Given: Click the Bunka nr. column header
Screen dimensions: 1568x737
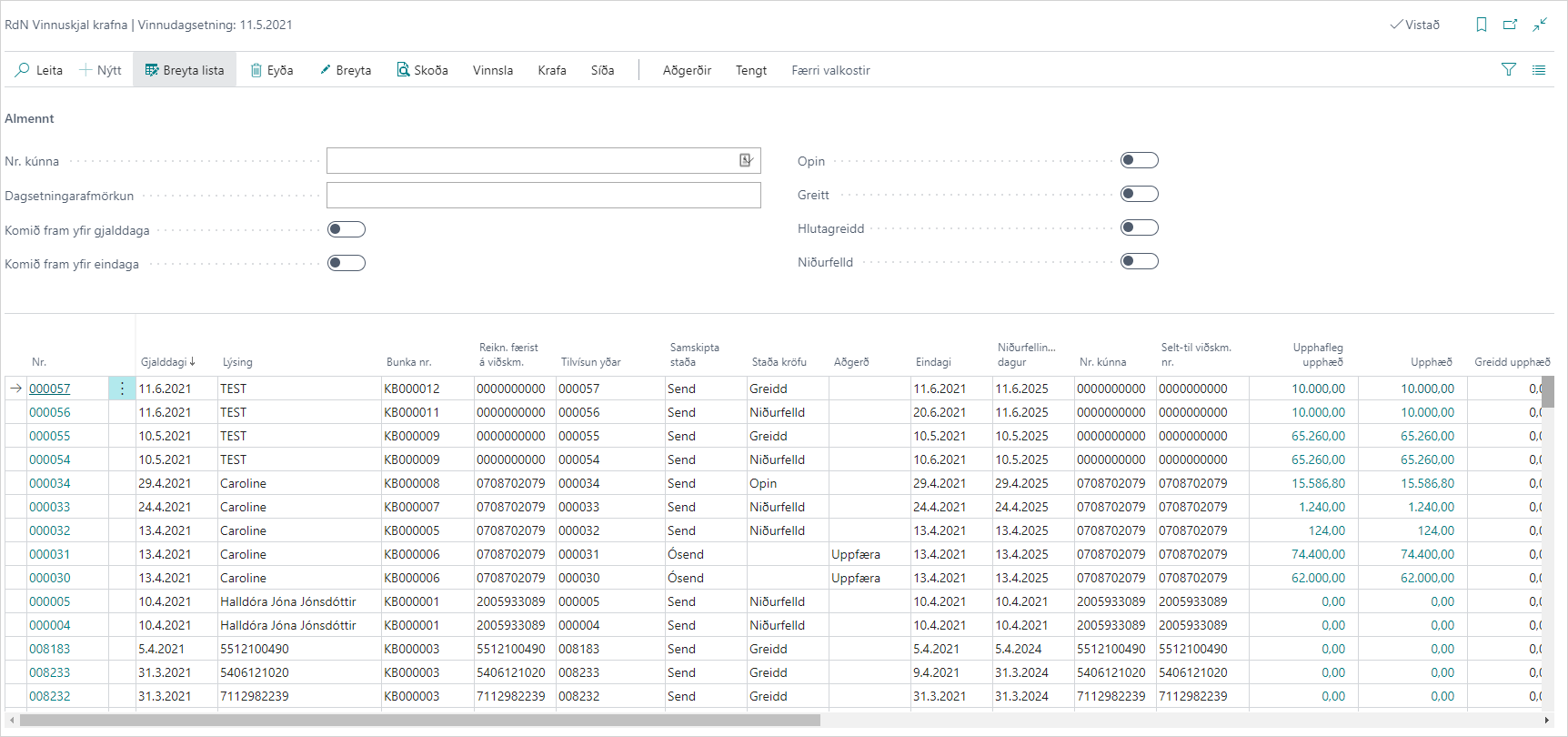Looking at the screenshot, I should pyautogui.click(x=408, y=361).
